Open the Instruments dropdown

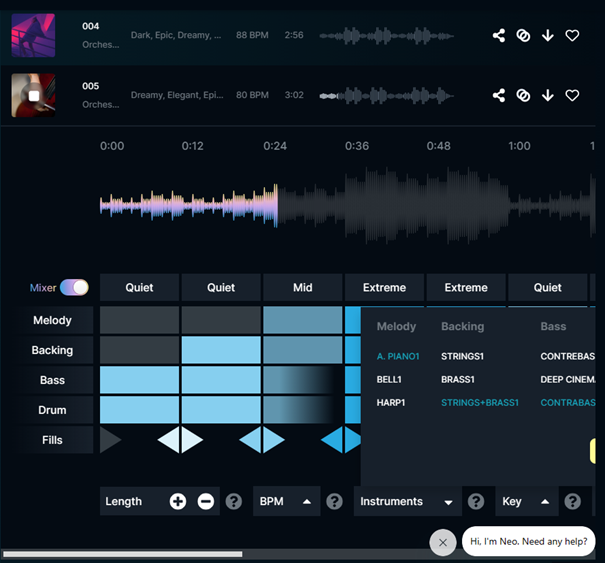coord(448,502)
